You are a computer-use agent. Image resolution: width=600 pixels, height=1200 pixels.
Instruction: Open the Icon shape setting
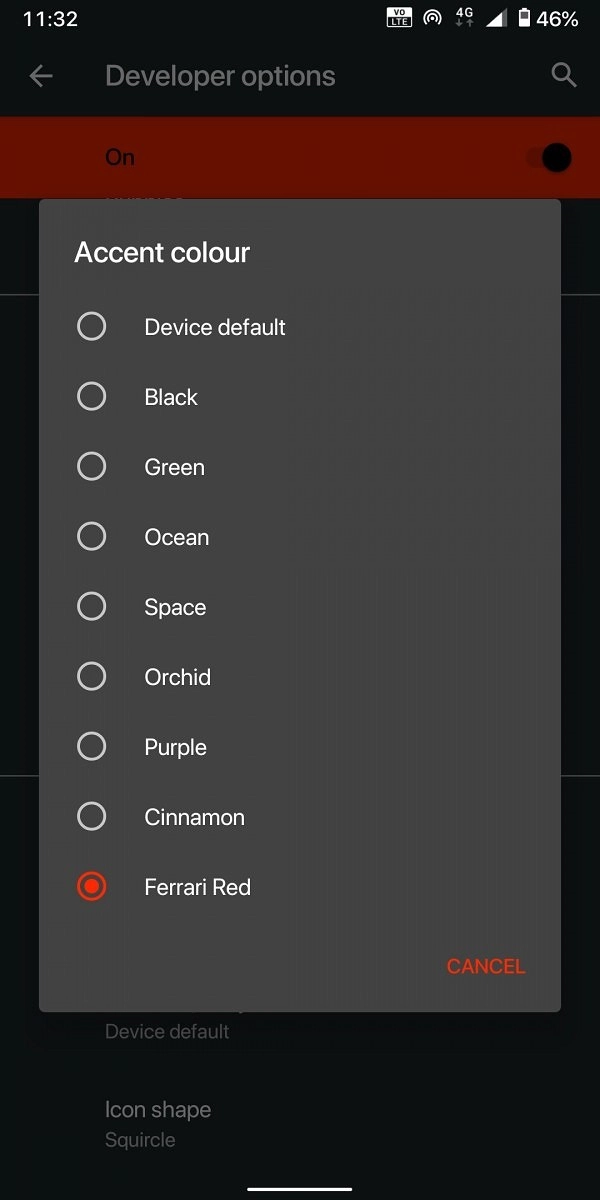click(300, 1124)
